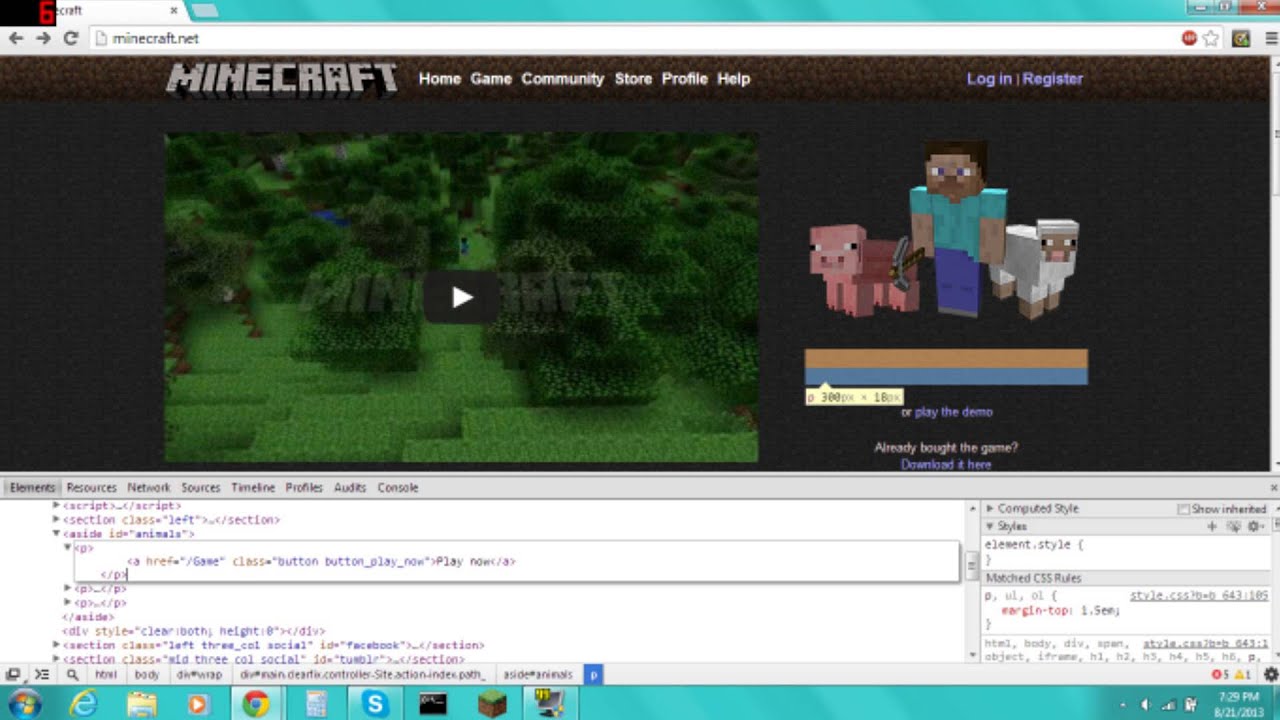Bookmark this page with the star icon
The height and width of the screenshot is (720, 1280).
pyautogui.click(x=1211, y=38)
